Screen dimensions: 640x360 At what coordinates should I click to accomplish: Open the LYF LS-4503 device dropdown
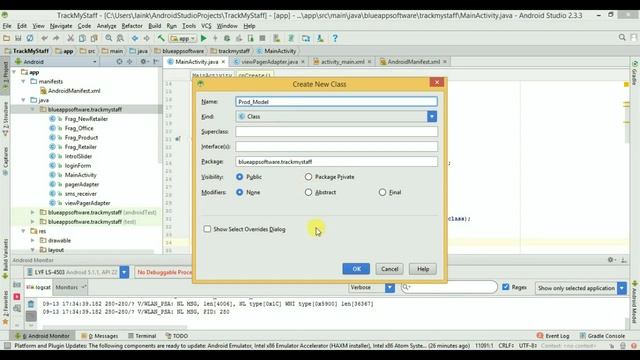pos(124,272)
